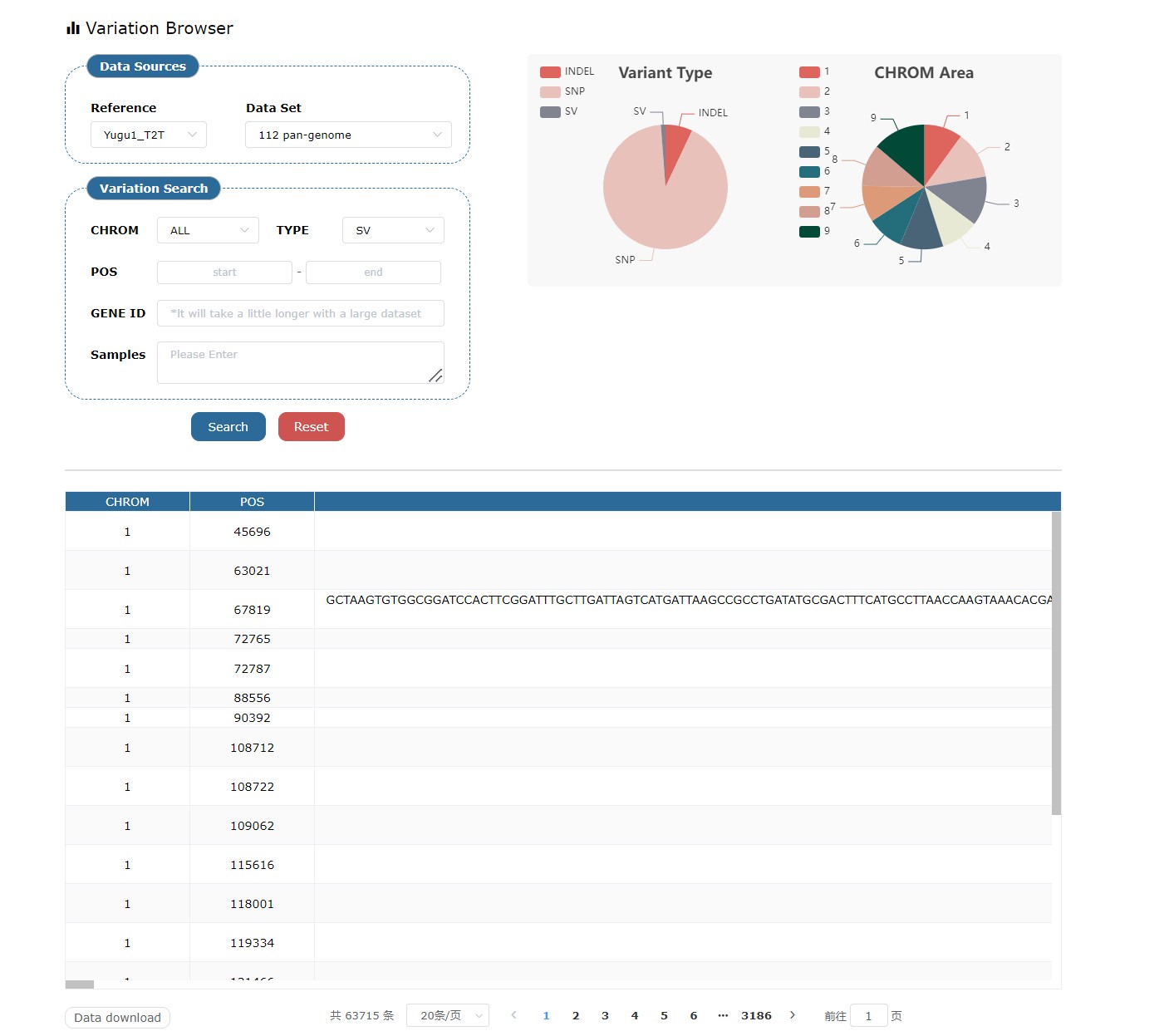Viewport: 1164px width, 1036px height.
Task: Click the Search button
Action: point(228,426)
